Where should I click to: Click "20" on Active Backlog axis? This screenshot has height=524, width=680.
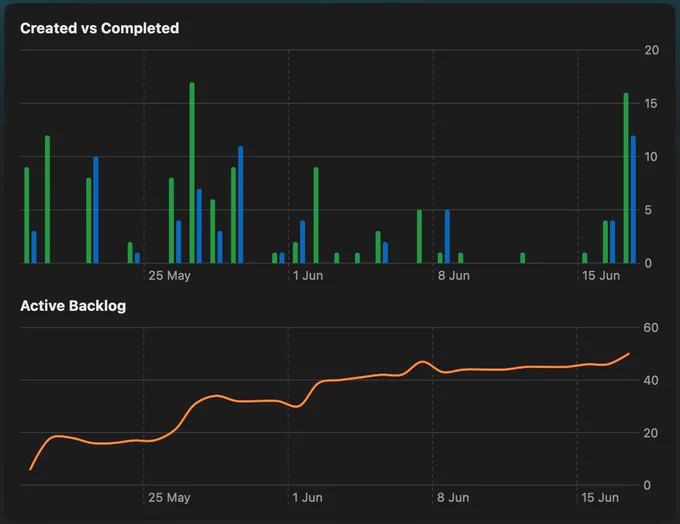(x=651, y=433)
